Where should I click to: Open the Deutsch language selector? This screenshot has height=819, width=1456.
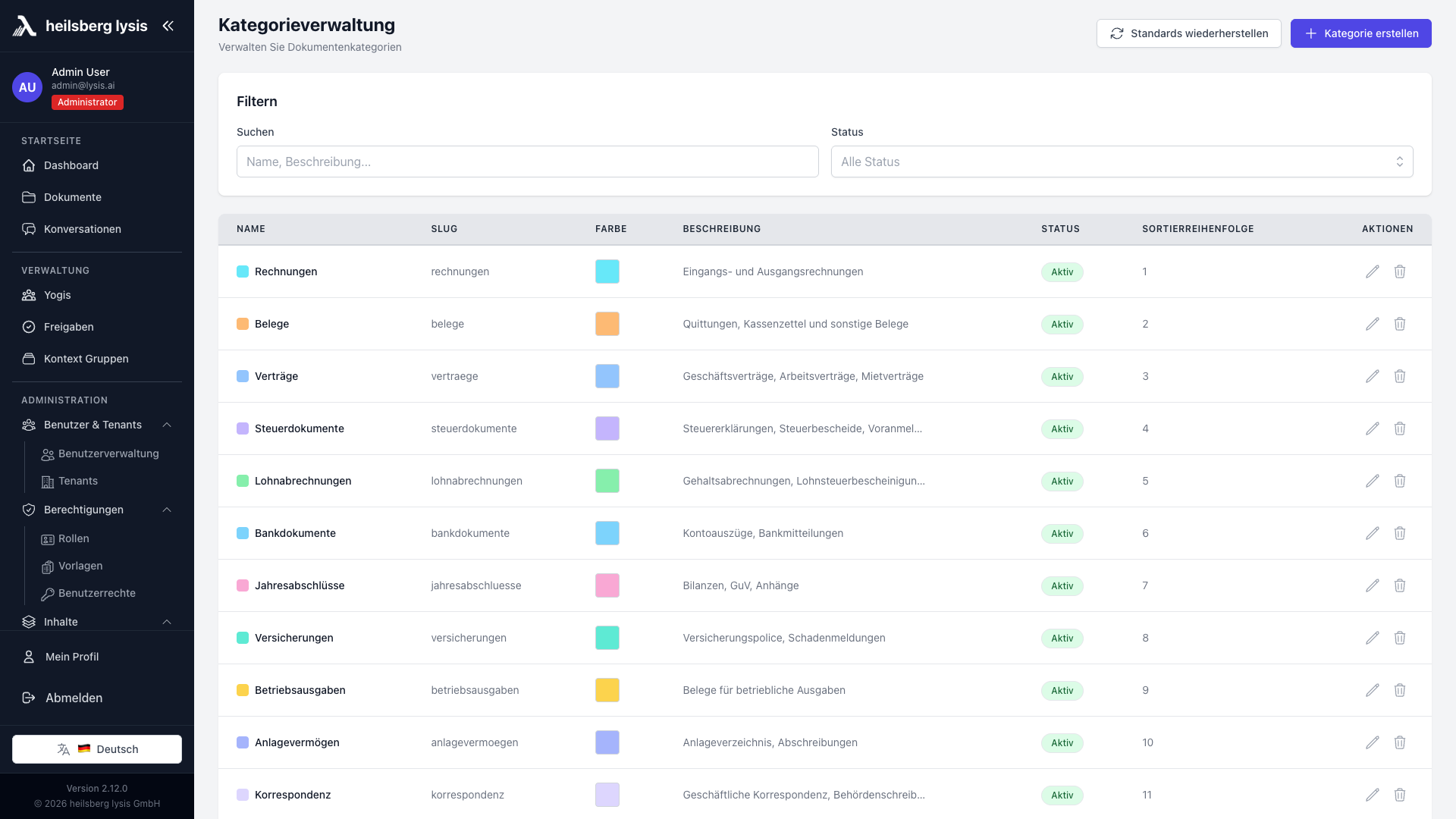click(x=97, y=749)
